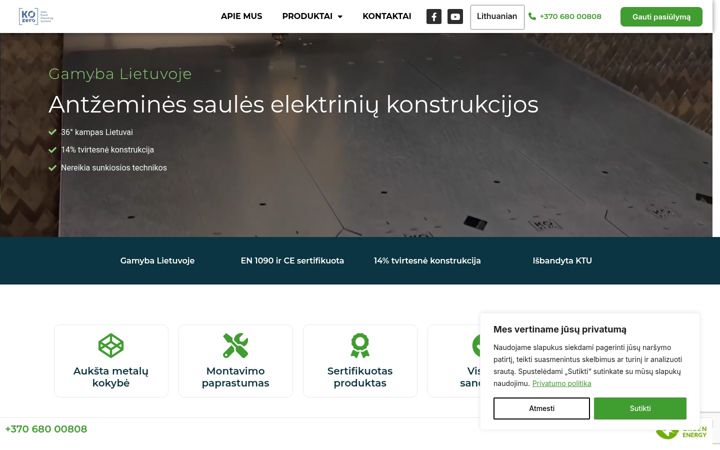Click the Sertifikuotas produktas card title

(x=360, y=377)
